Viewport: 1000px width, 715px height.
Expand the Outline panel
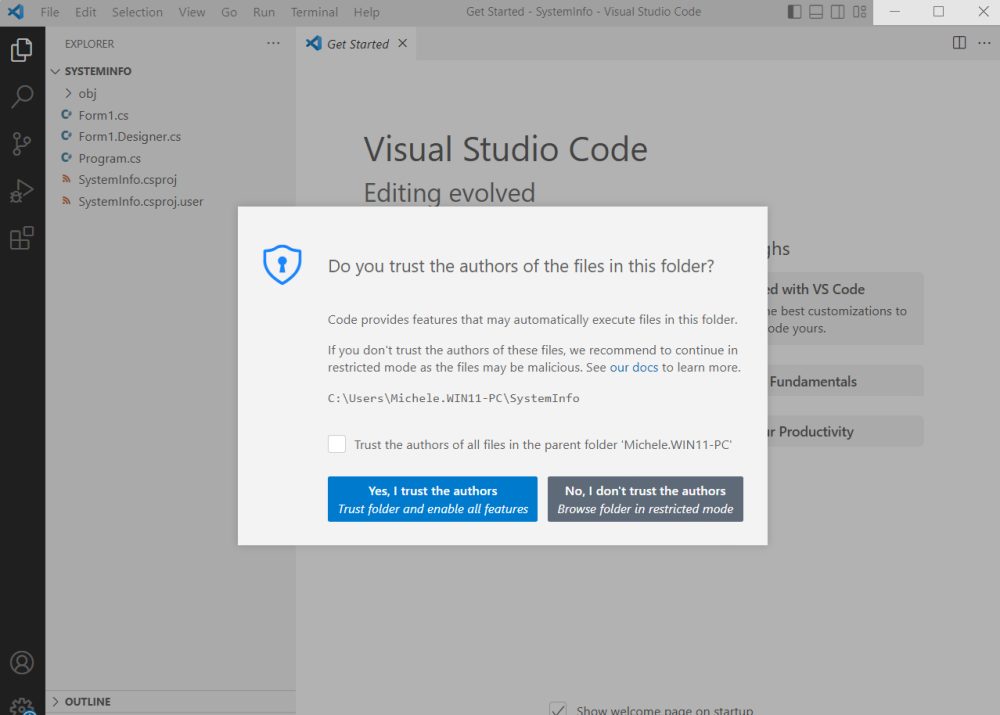(87, 702)
